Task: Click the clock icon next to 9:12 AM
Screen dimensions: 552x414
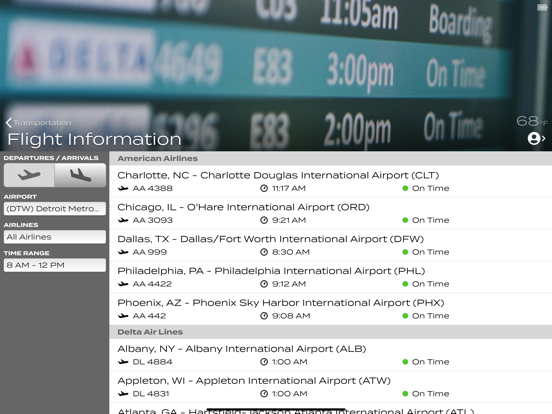Action: pyautogui.click(x=264, y=284)
